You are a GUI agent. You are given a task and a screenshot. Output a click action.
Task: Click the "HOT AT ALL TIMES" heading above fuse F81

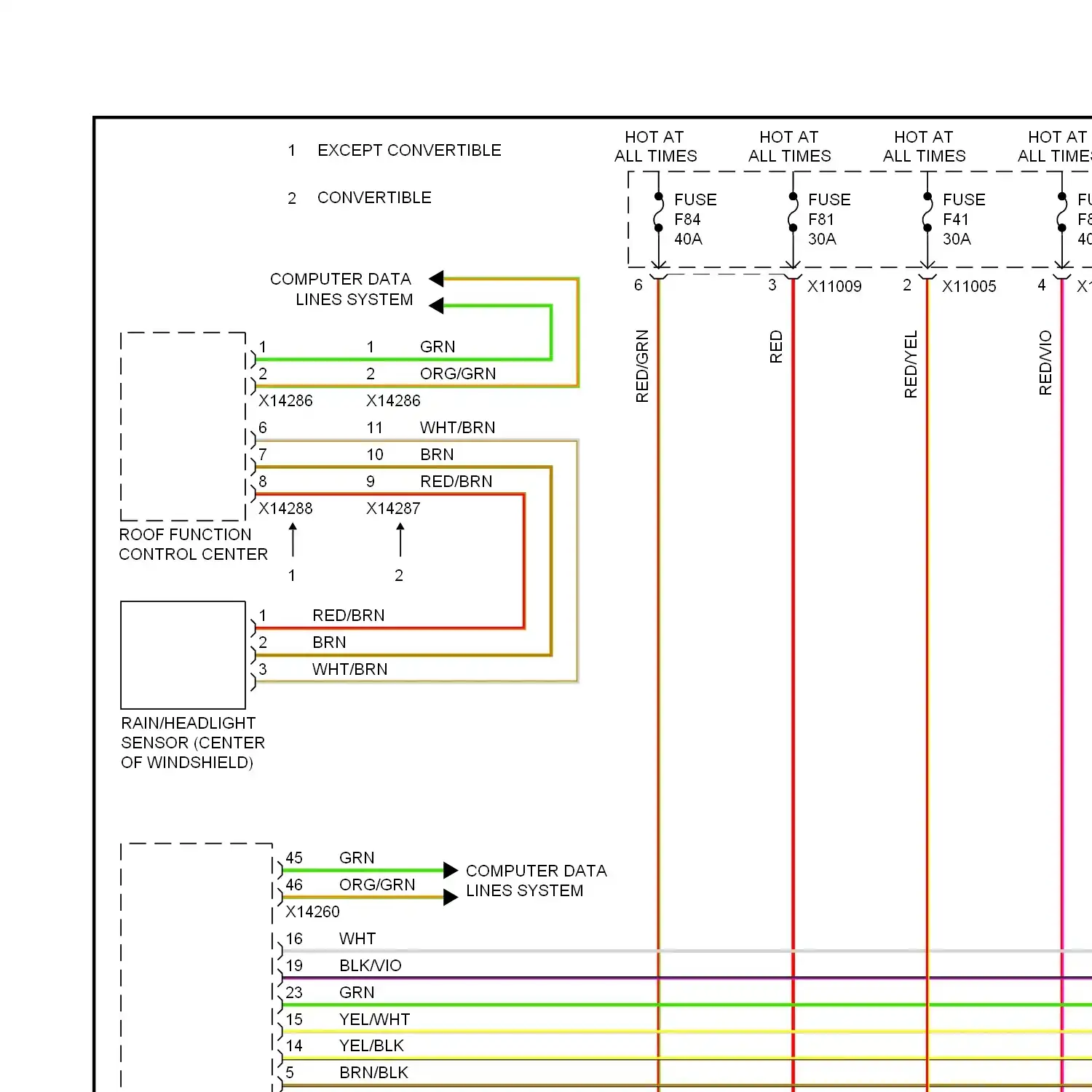tap(790, 146)
